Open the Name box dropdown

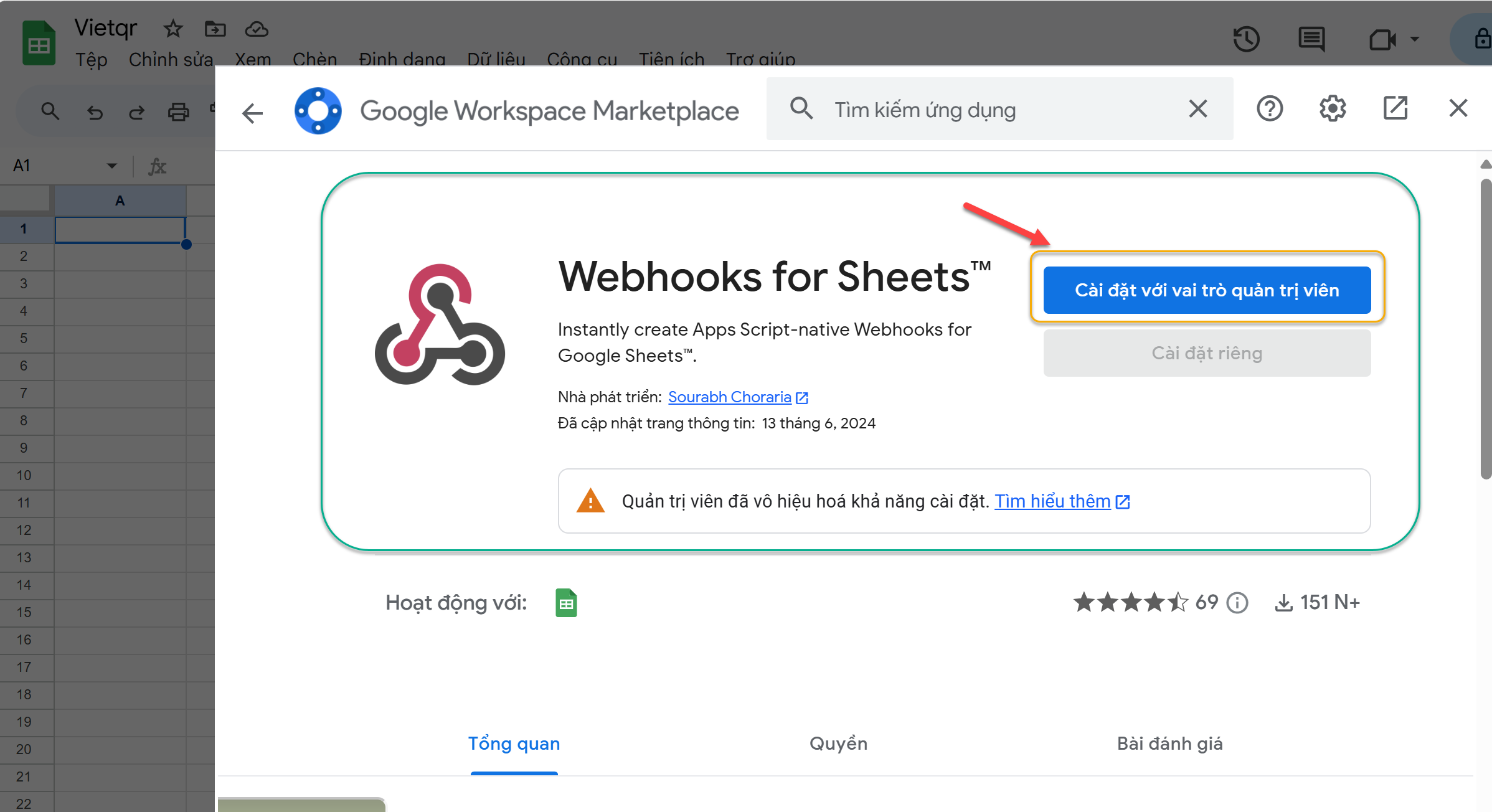click(x=111, y=166)
